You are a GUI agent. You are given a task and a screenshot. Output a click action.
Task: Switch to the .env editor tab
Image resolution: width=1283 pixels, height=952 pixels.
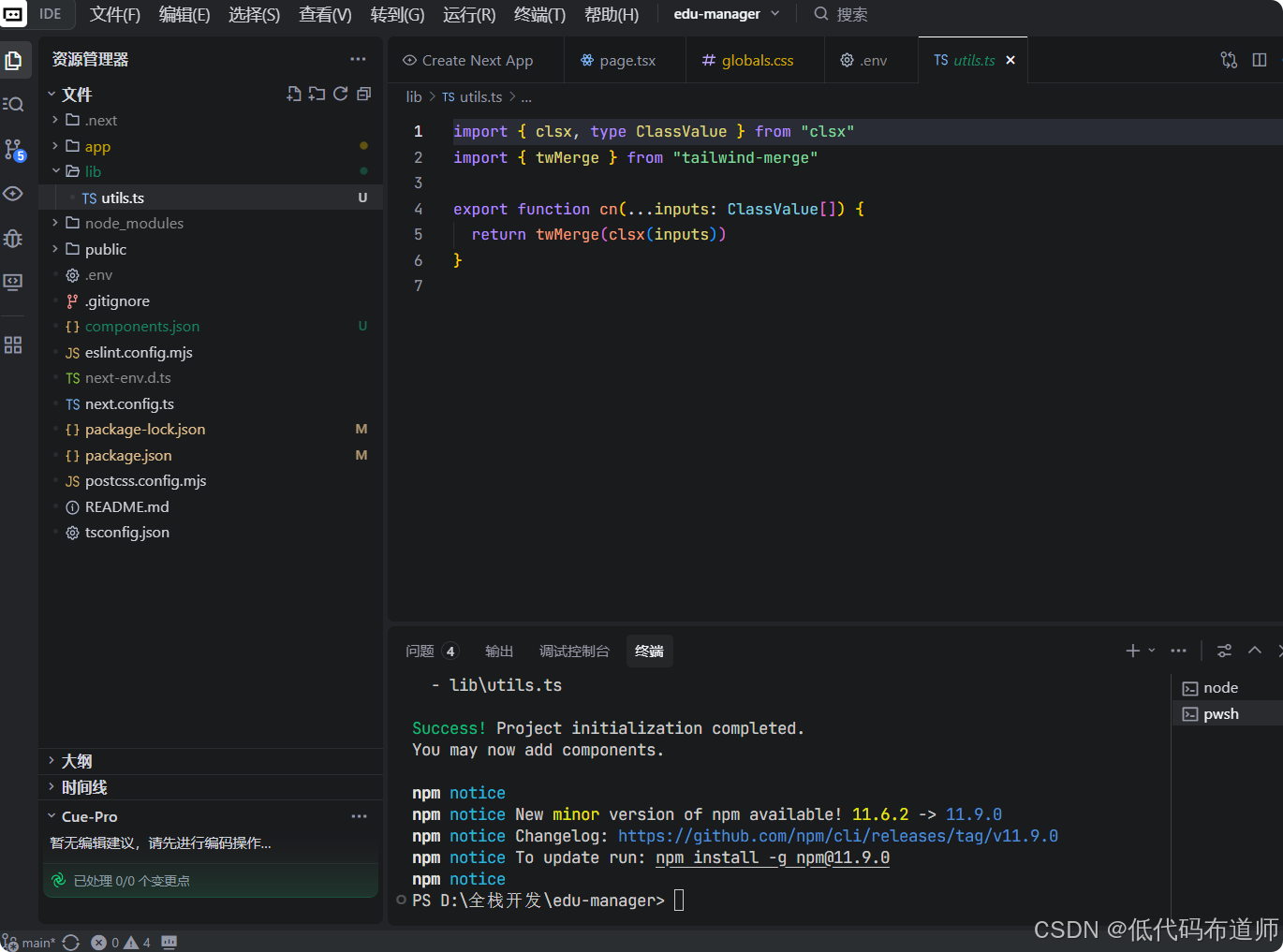click(x=872, y=60)
